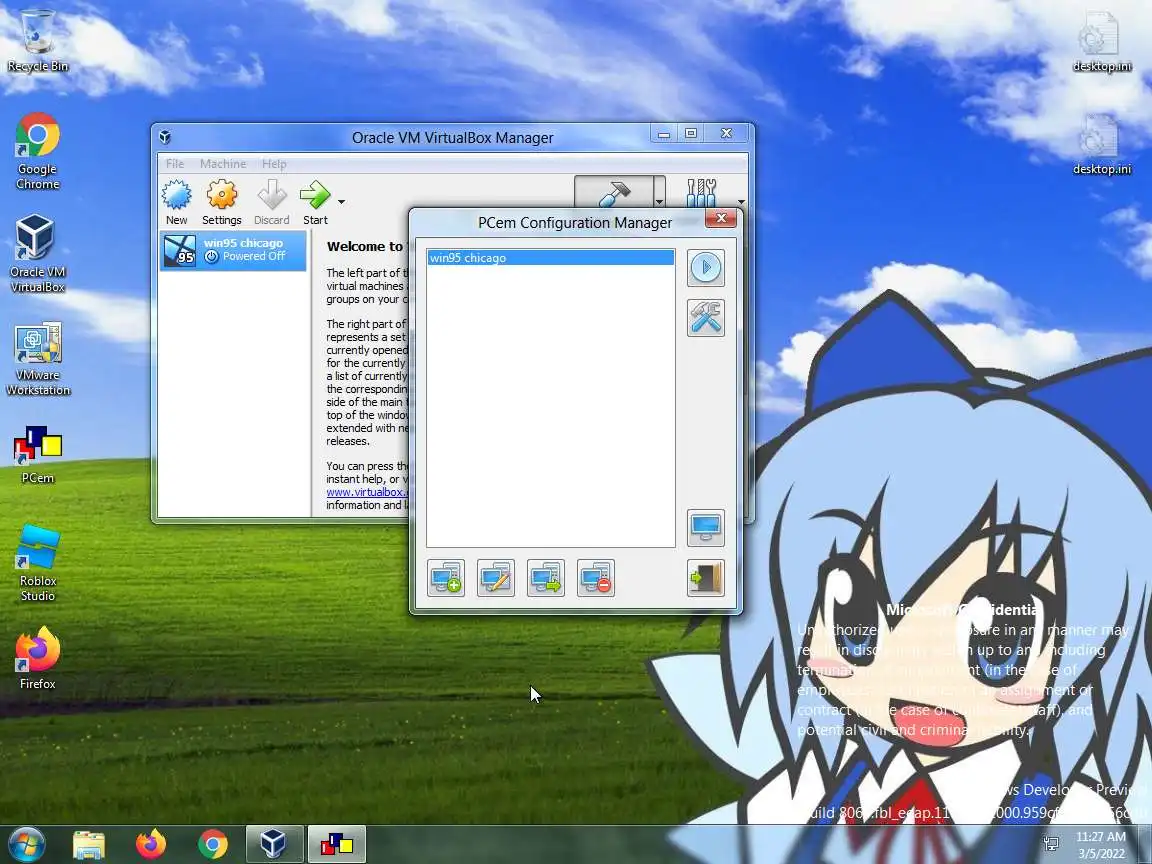Select PCem desktop shortcut
1152x864 pixels.
click(37, 455)
